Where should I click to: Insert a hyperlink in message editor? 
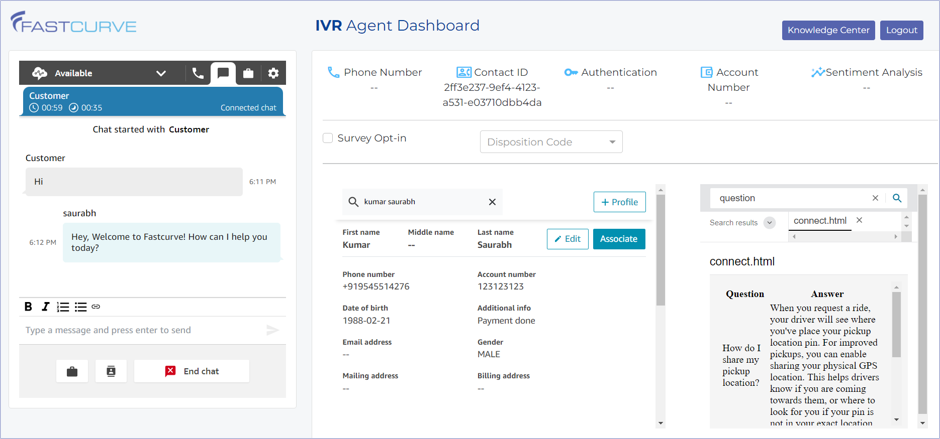96,307
